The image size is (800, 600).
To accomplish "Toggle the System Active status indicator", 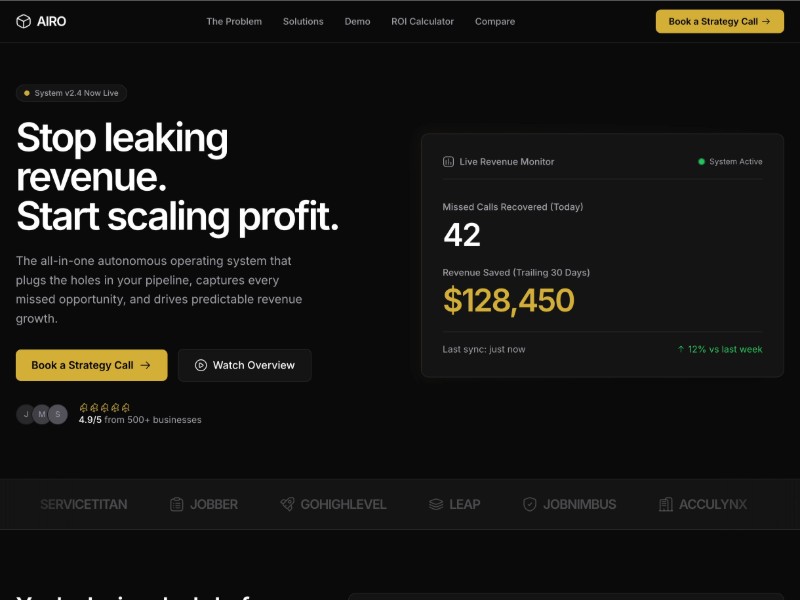I will (x=702, y=161).
